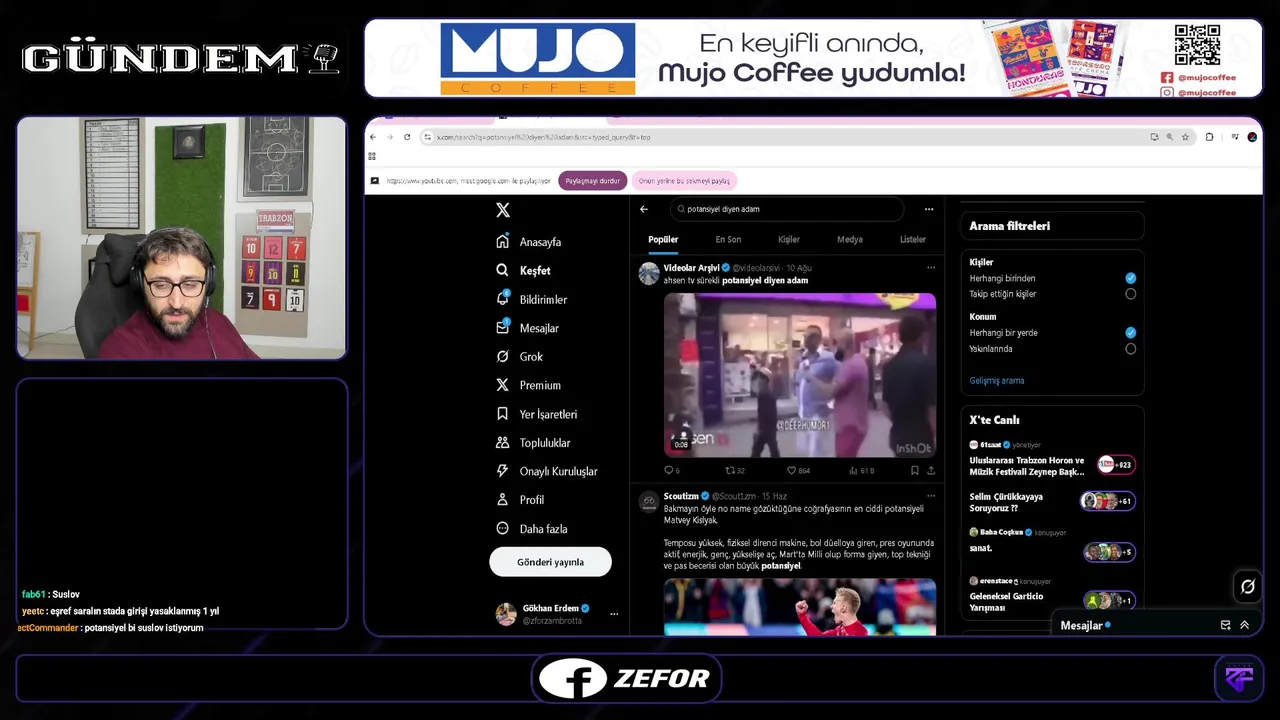Click the Mujo Coffee banner ad
Screen dimensions: 1280x720
click(813, 58)
